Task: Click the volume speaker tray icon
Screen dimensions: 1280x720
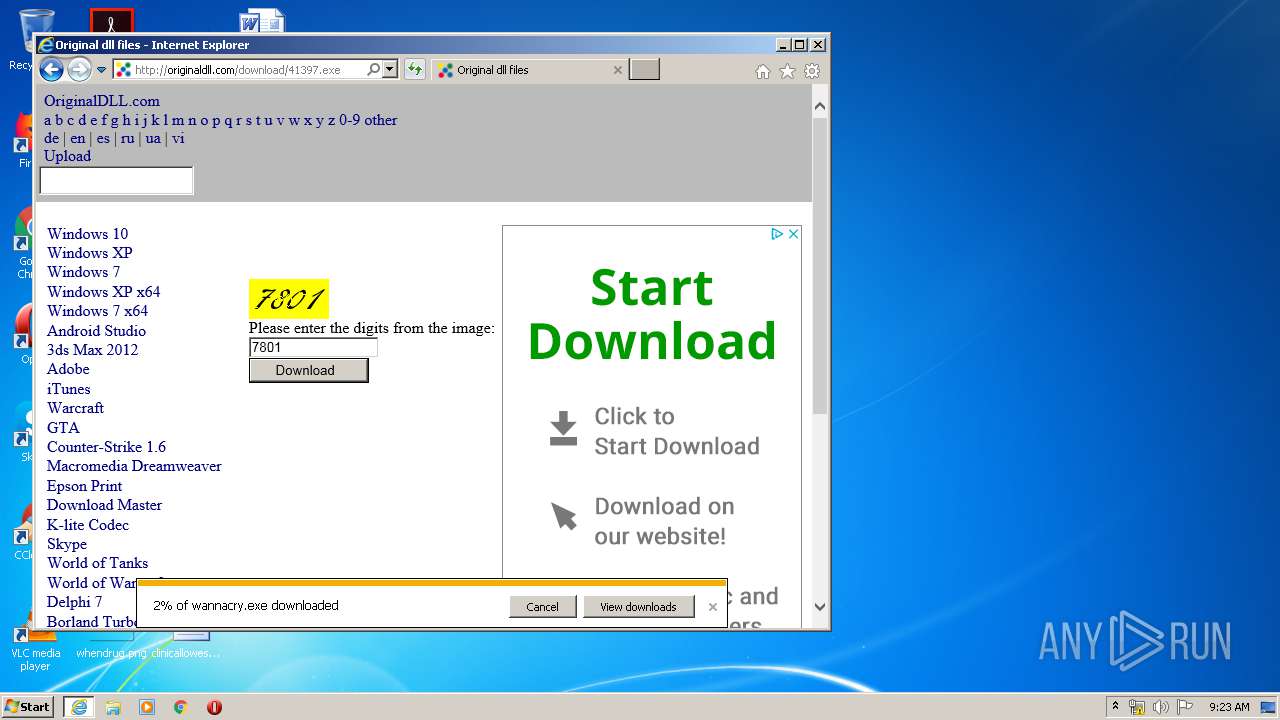Action: tap(1160, 707)
